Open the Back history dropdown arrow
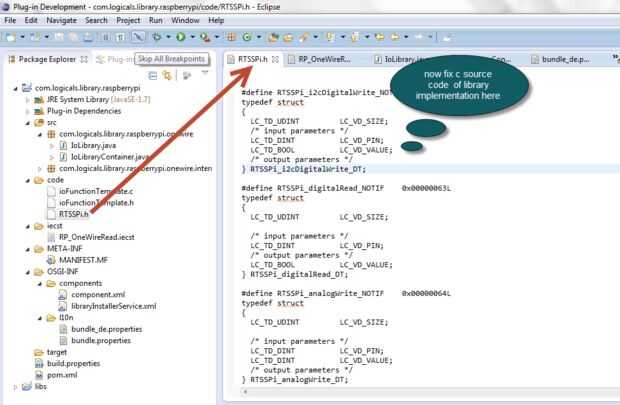This screenshot has height=405, width=620. click(x=406, y=37)
